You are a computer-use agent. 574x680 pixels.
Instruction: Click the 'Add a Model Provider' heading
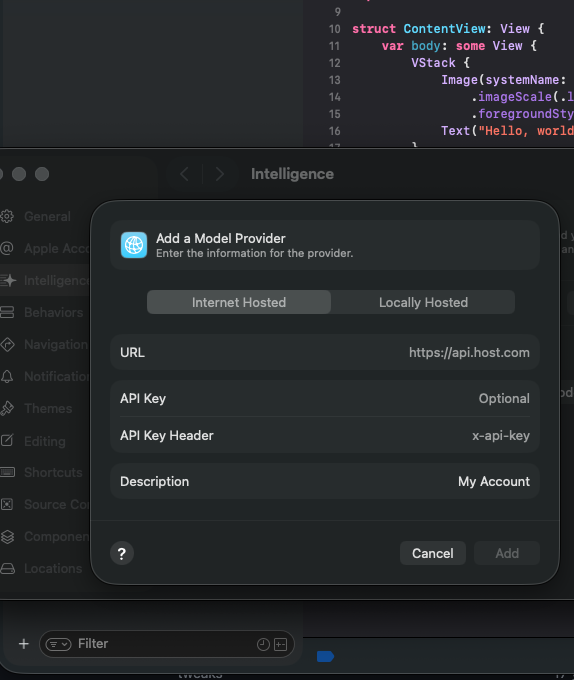(221, 238)
